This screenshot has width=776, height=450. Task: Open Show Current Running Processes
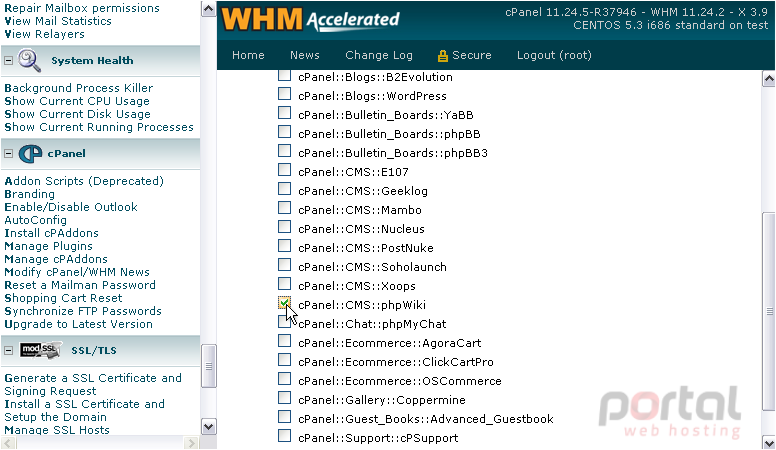99,127
